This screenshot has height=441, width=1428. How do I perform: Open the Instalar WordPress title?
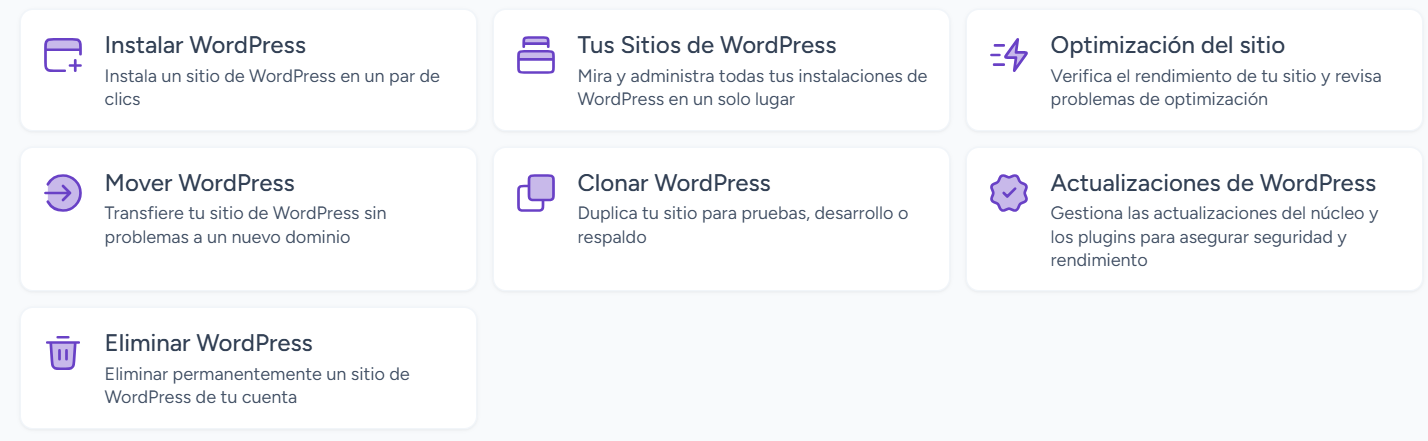coord(205,45)
